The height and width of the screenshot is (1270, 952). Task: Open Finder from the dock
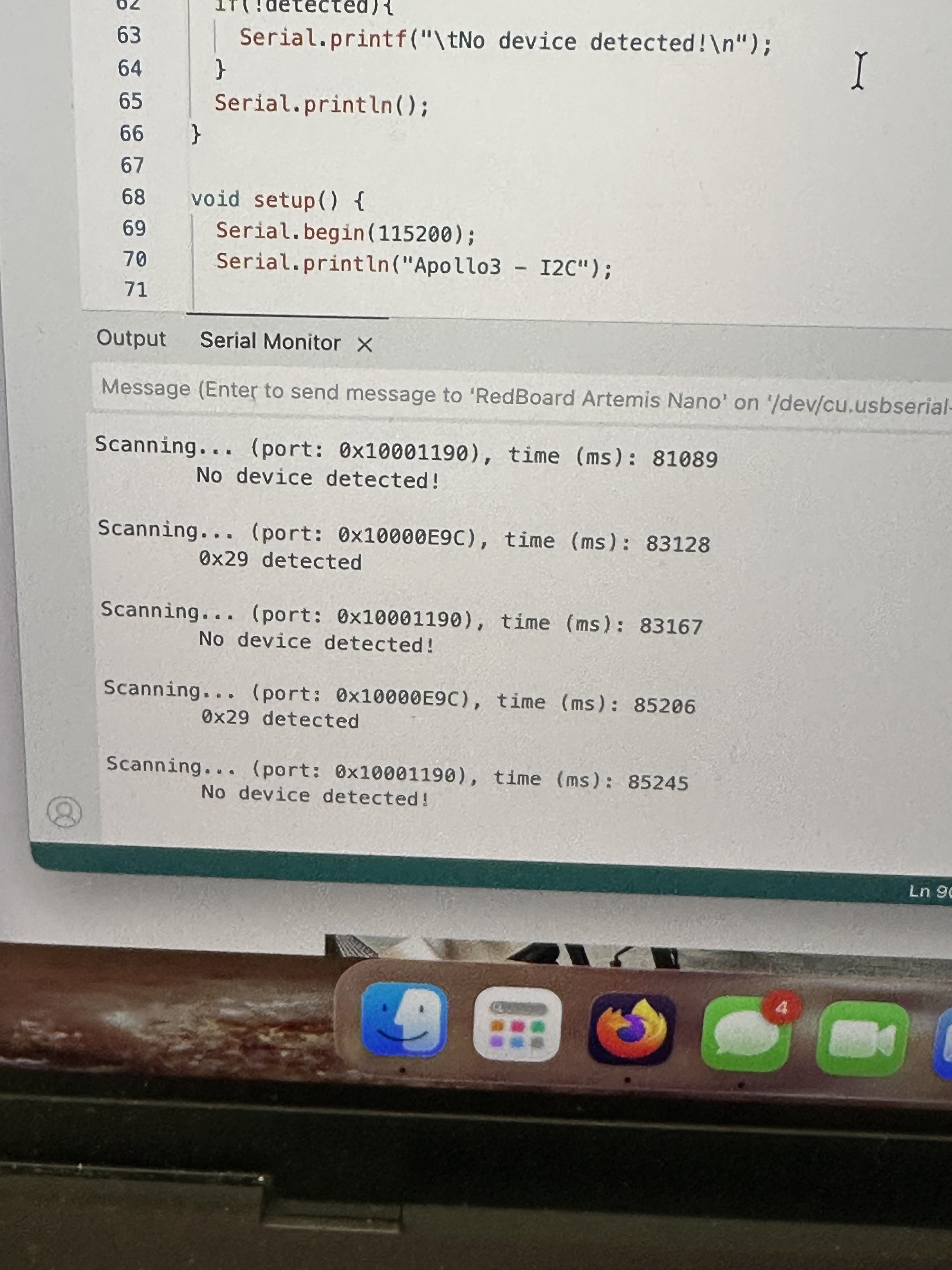404,1020
